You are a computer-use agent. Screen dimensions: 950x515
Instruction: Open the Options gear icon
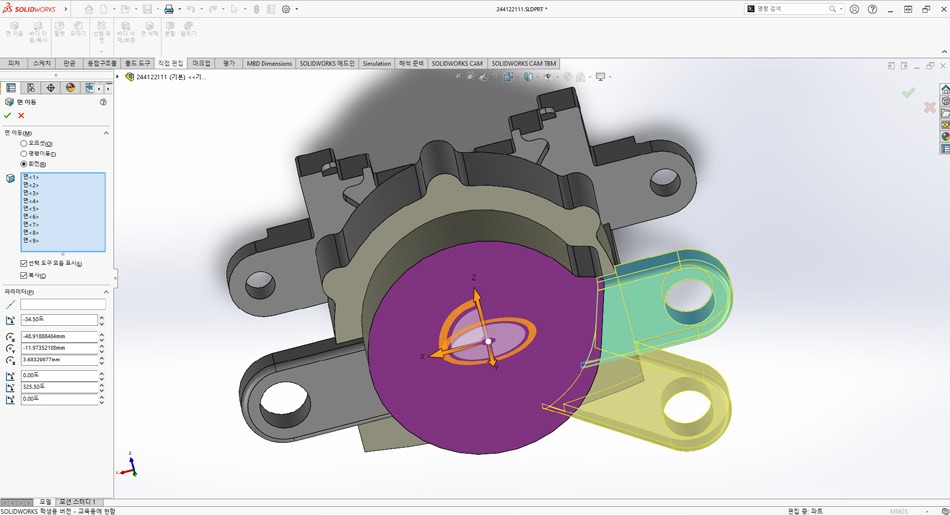pyautogui.click(x=286, y=9)
